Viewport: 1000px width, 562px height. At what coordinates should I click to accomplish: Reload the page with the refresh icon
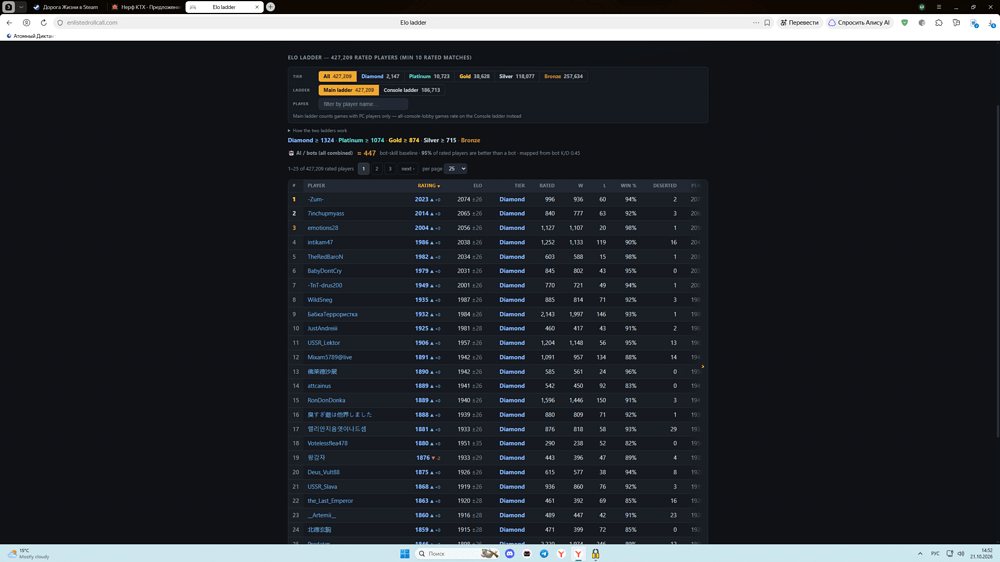click(x=43, y=22)
